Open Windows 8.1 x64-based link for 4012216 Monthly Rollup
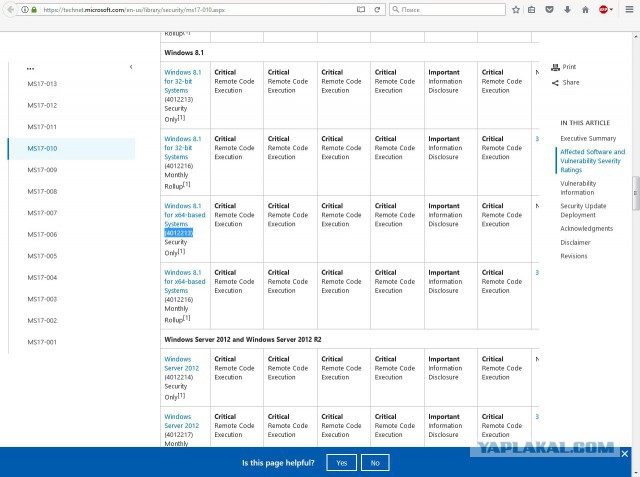Screen dimensions: 640x477 point(184,282)
